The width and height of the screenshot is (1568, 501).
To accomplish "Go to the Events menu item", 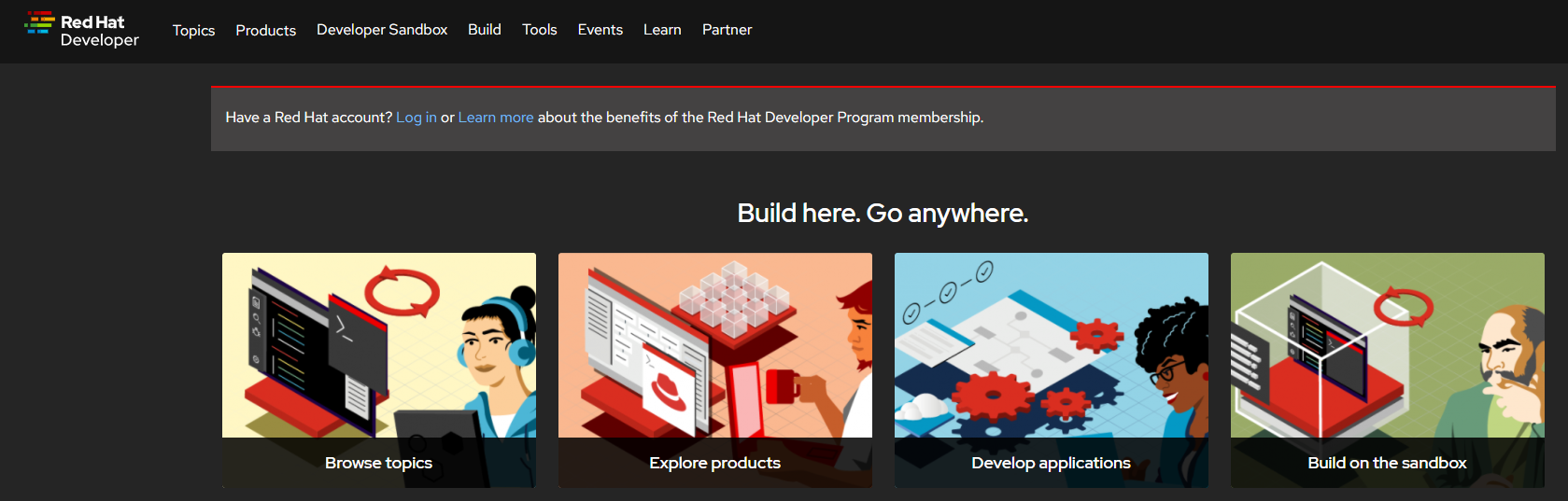I will pos(600,30).
